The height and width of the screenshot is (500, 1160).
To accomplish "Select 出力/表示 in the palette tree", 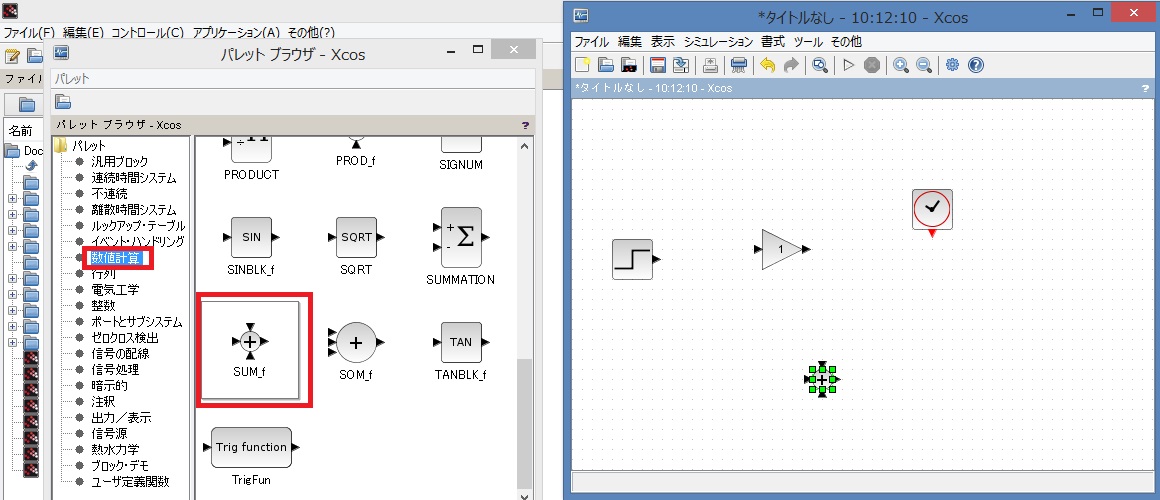I will pos(121,418).
